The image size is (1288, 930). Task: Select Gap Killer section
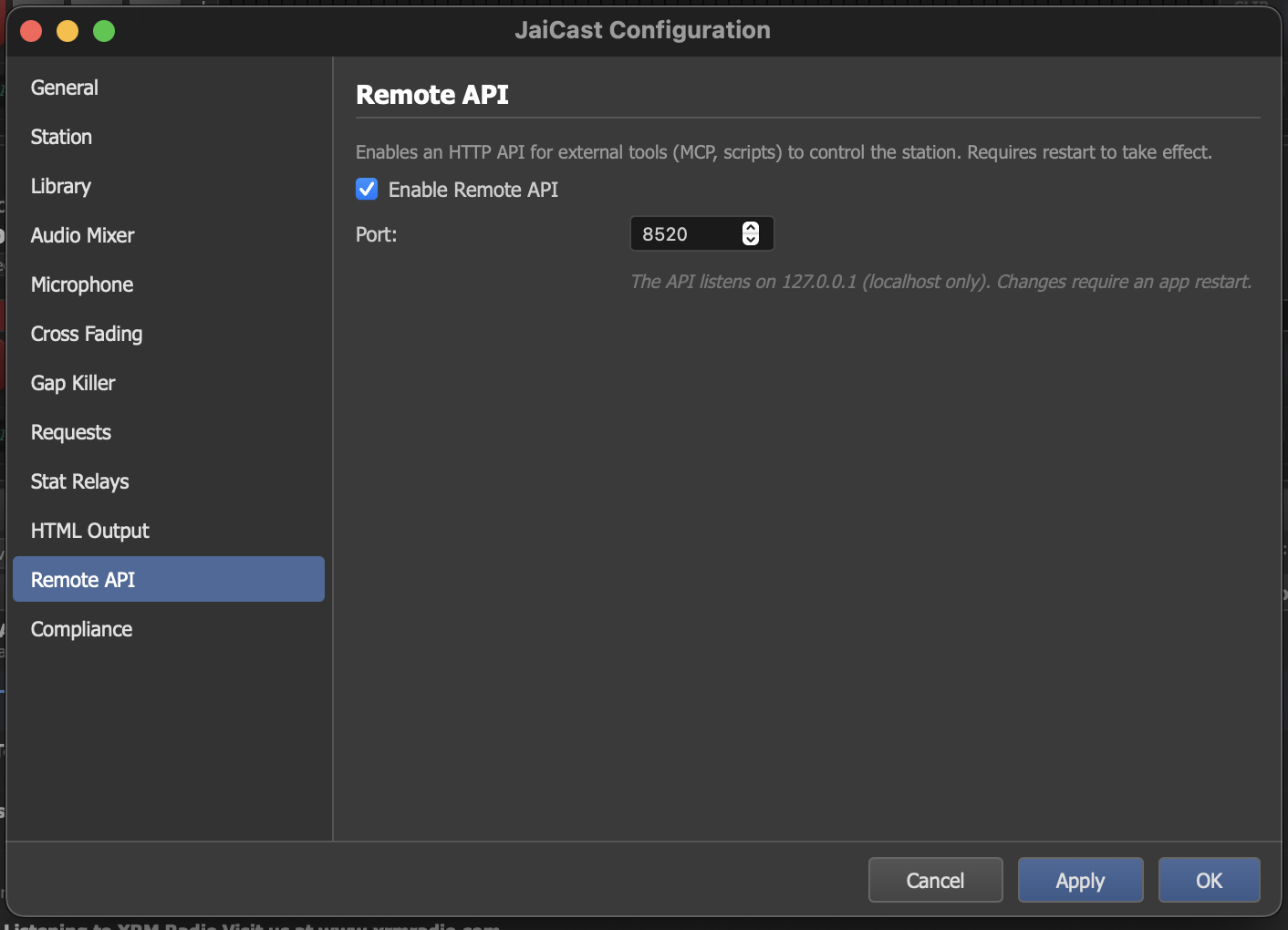pyautogui.click(x=169, y=383)
